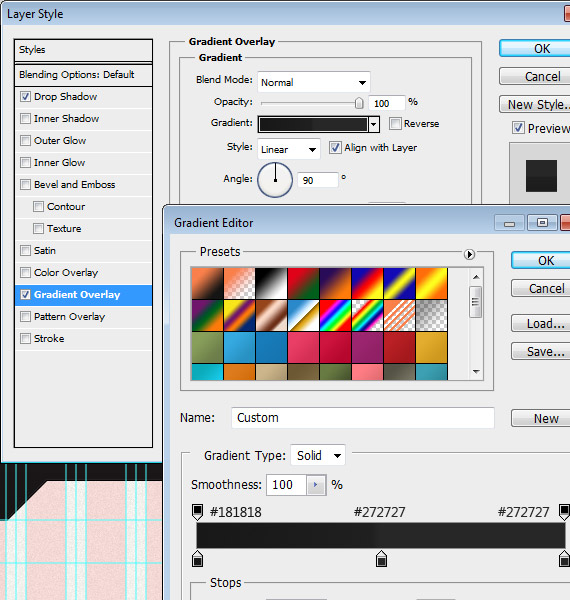Choose the Violet, Orange gradient preset
The image size is (570, 600).
click(x=335, y=284)
